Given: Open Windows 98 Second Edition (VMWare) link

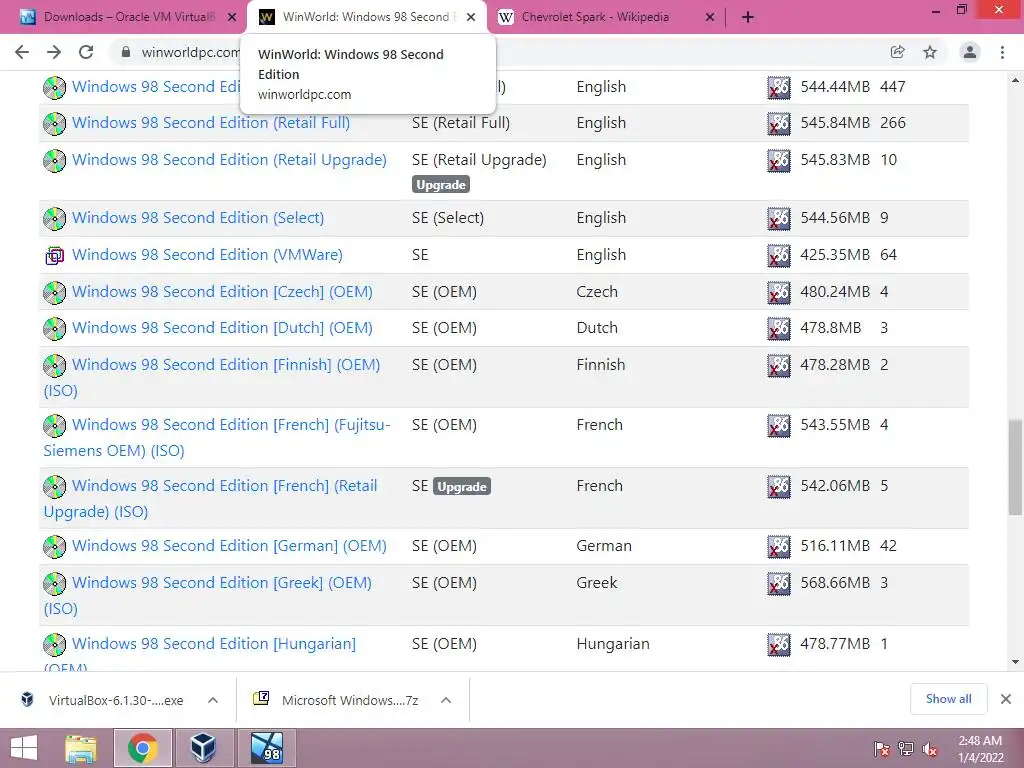Looking at the screenshot, I should pos(207,255).
